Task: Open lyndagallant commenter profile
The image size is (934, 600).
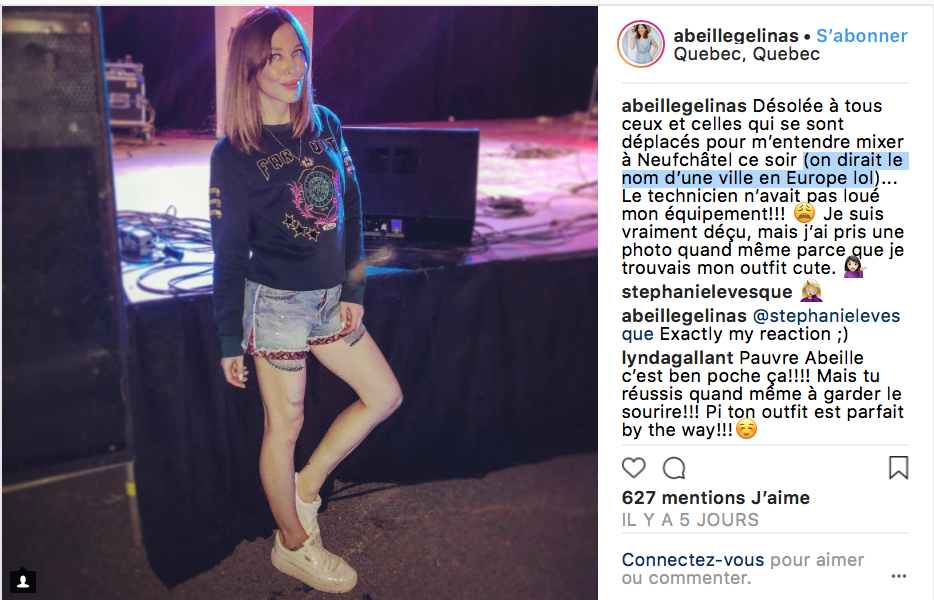Action: 677,358
